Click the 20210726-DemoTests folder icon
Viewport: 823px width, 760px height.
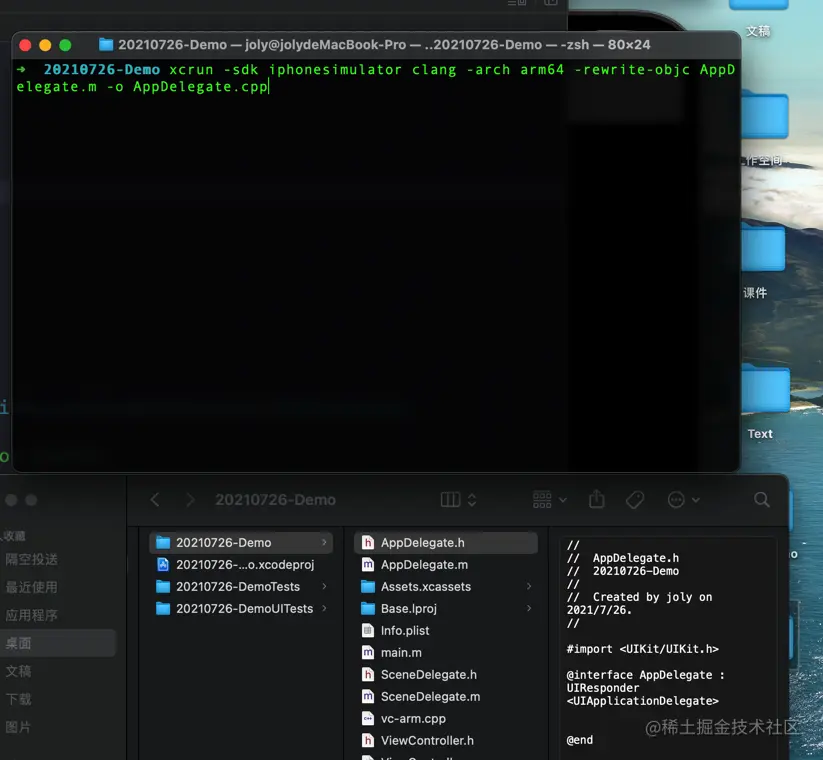click(163, 587)
